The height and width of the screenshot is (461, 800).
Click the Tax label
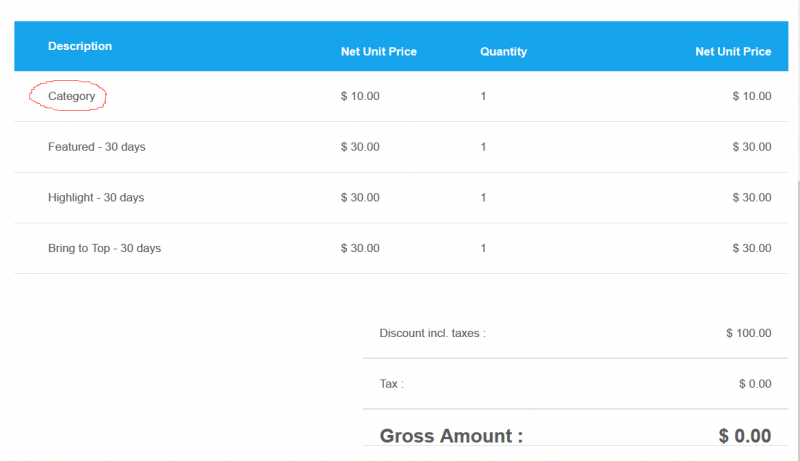tap(392, 383)
